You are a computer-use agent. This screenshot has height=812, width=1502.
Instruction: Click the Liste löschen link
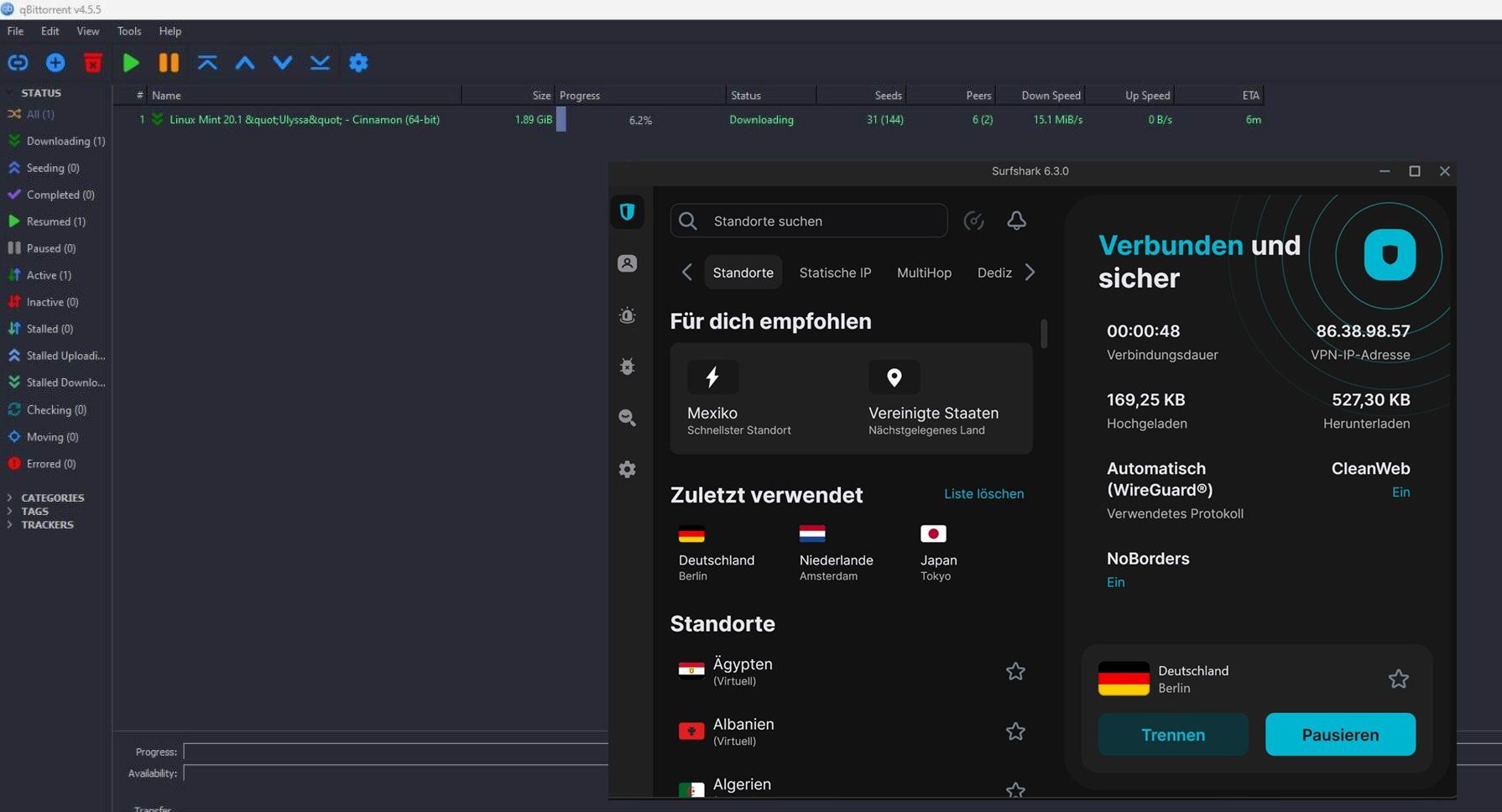[983, 493]
